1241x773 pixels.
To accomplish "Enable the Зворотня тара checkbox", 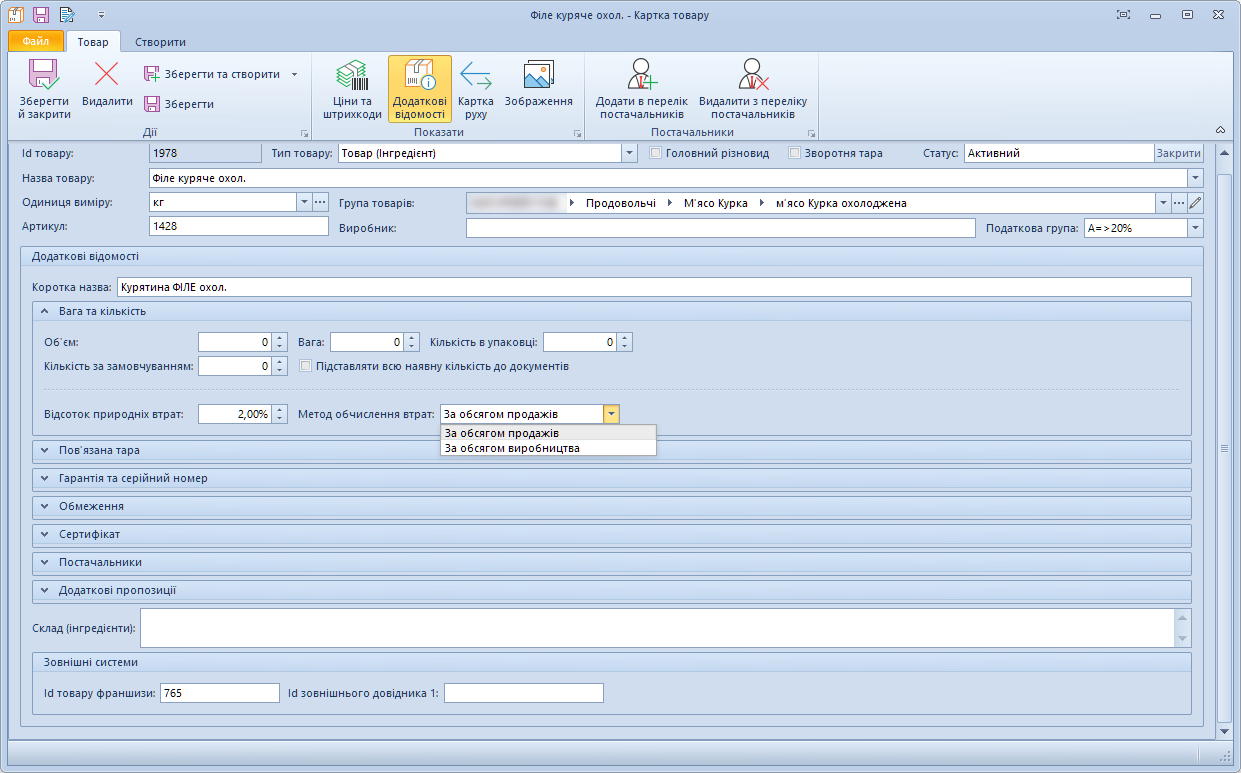I will point(795,153).
